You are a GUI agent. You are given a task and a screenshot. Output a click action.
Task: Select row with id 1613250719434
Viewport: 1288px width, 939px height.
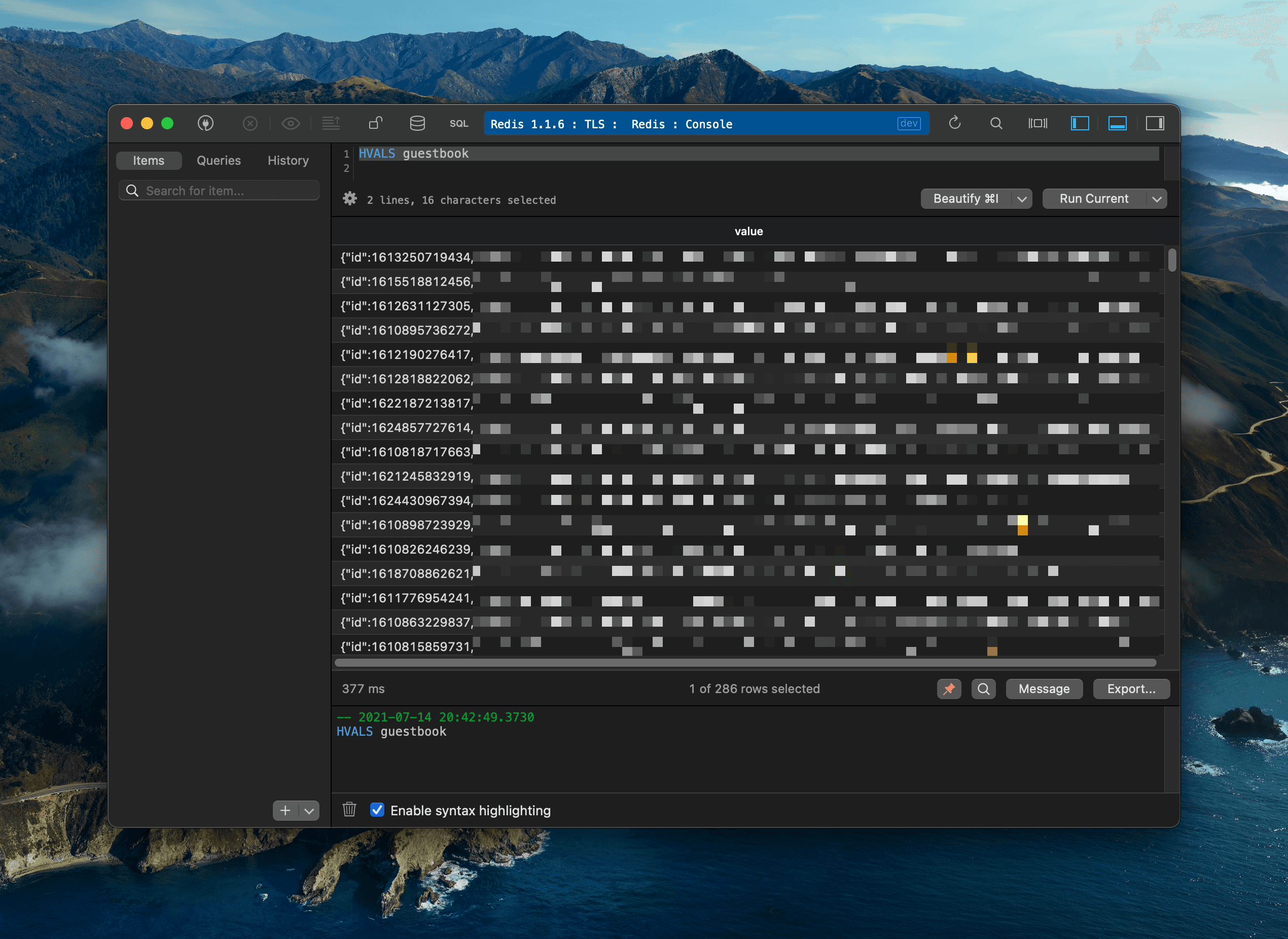[747, 258]
